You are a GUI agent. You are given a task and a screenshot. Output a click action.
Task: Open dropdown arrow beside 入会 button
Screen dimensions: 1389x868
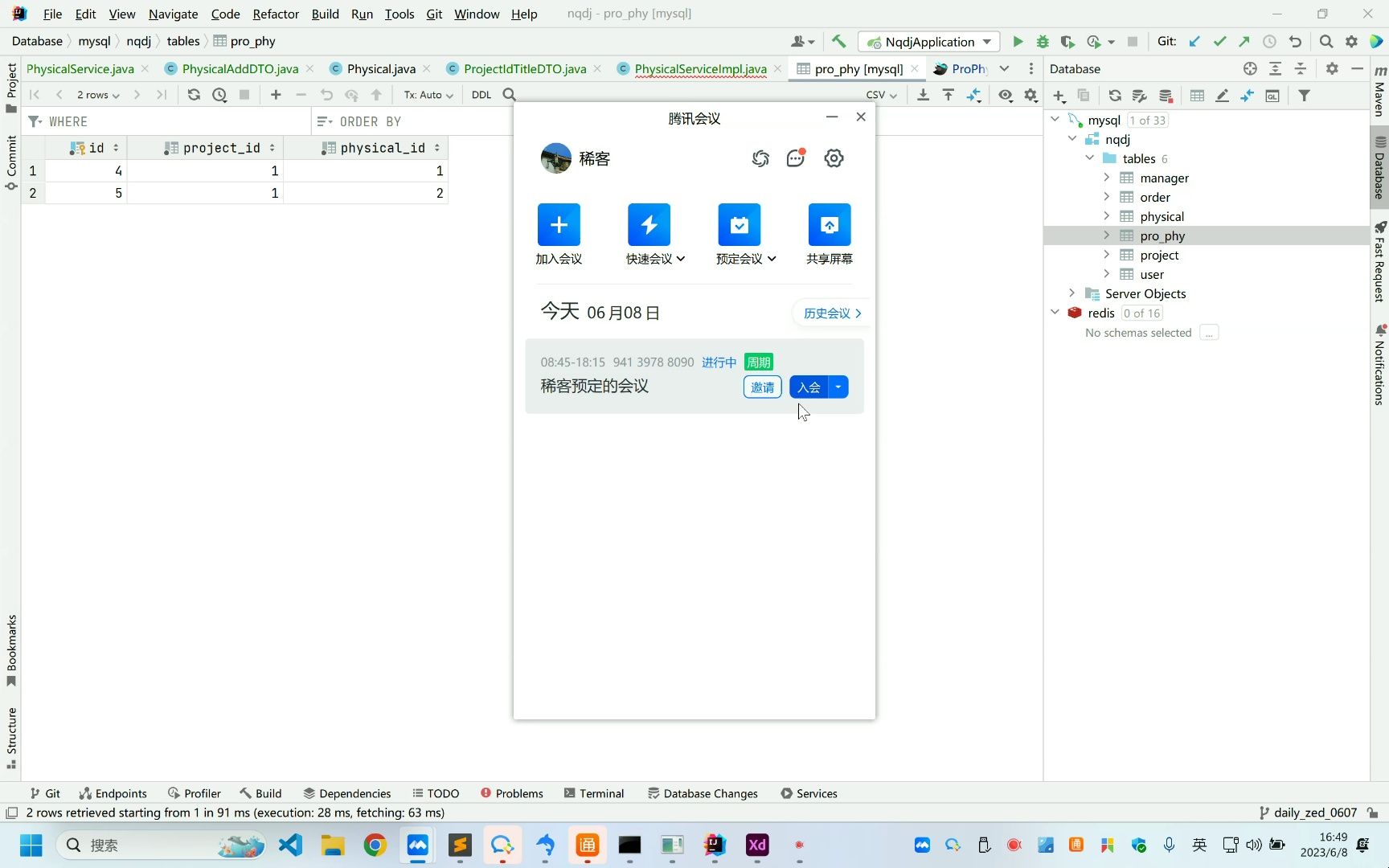[838, 387]
